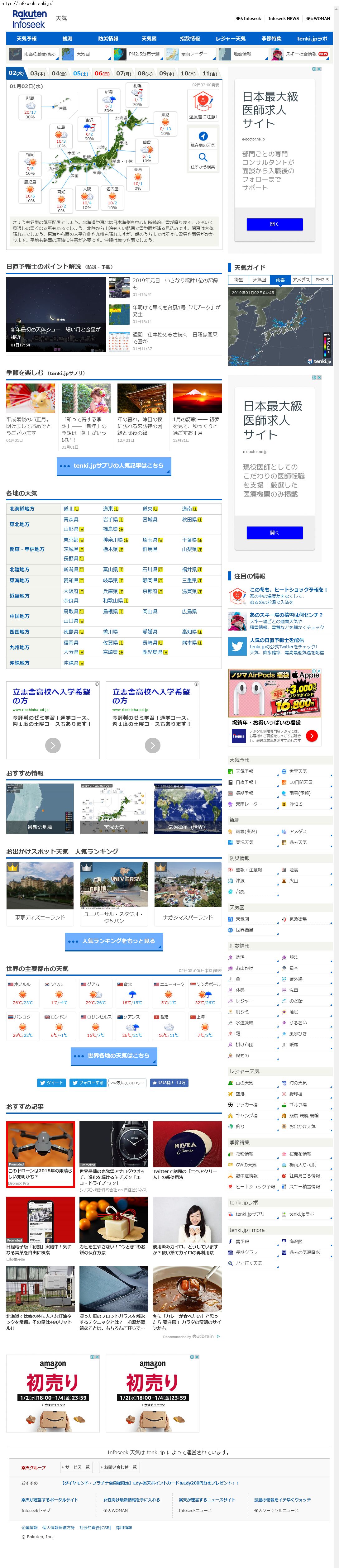Screen dimensions: 339x1568
Task: Open the 天気予報 navigation menu
Action: 26,38
